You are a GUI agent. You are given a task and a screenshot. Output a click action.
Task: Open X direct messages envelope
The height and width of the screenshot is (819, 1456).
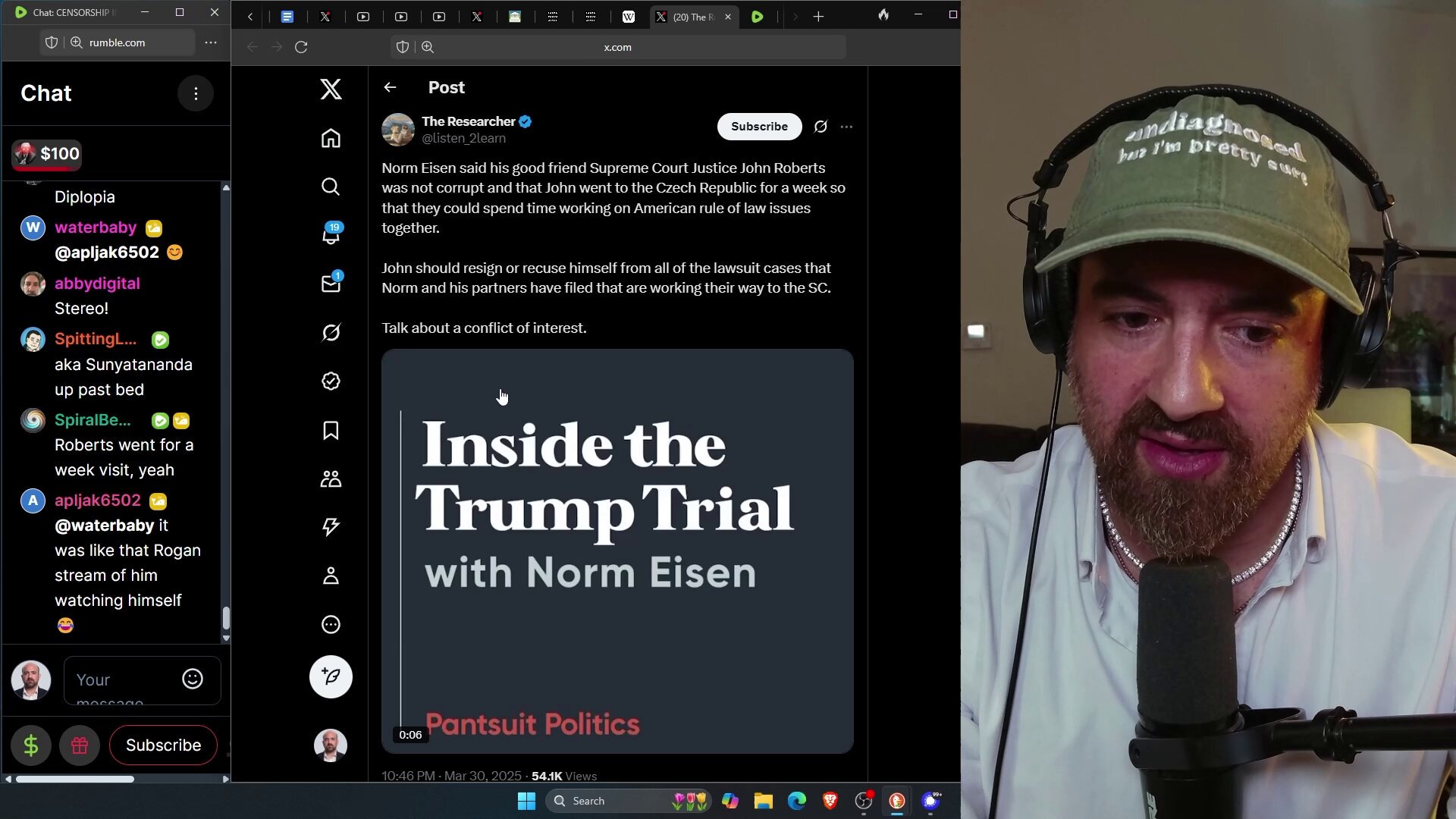[x=331, y=284]
